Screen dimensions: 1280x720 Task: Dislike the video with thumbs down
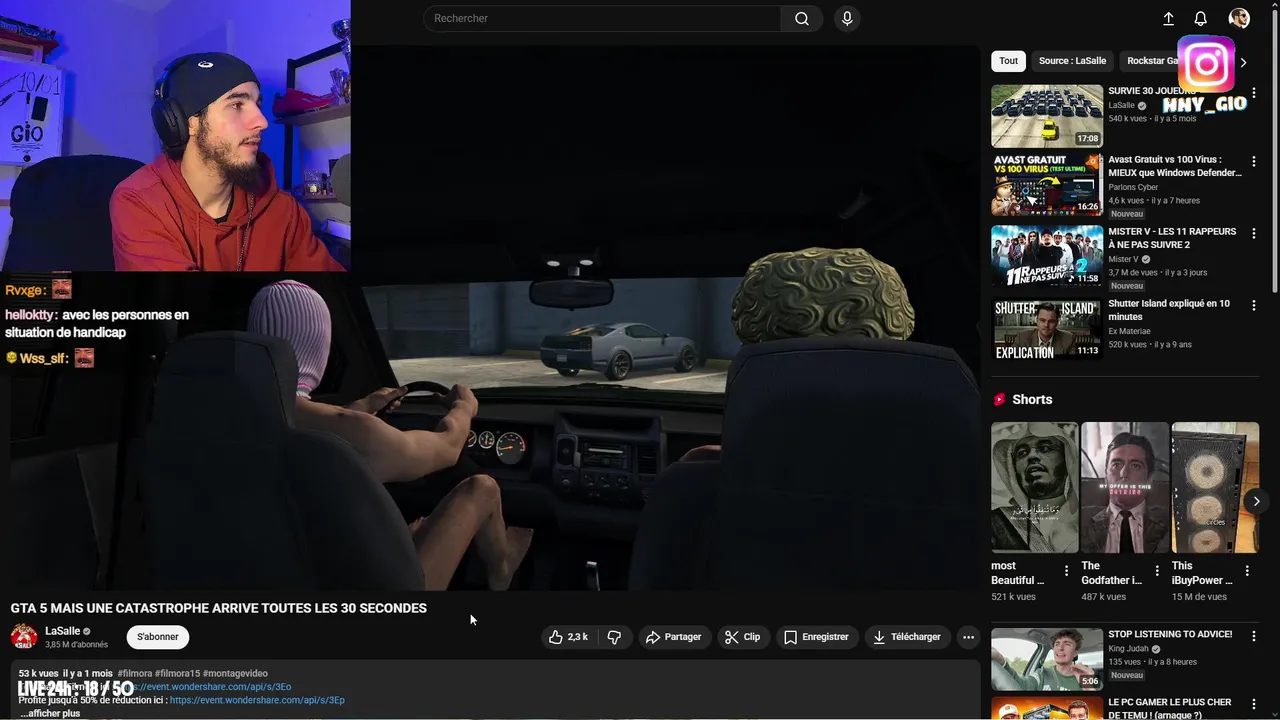pos(615,637)
